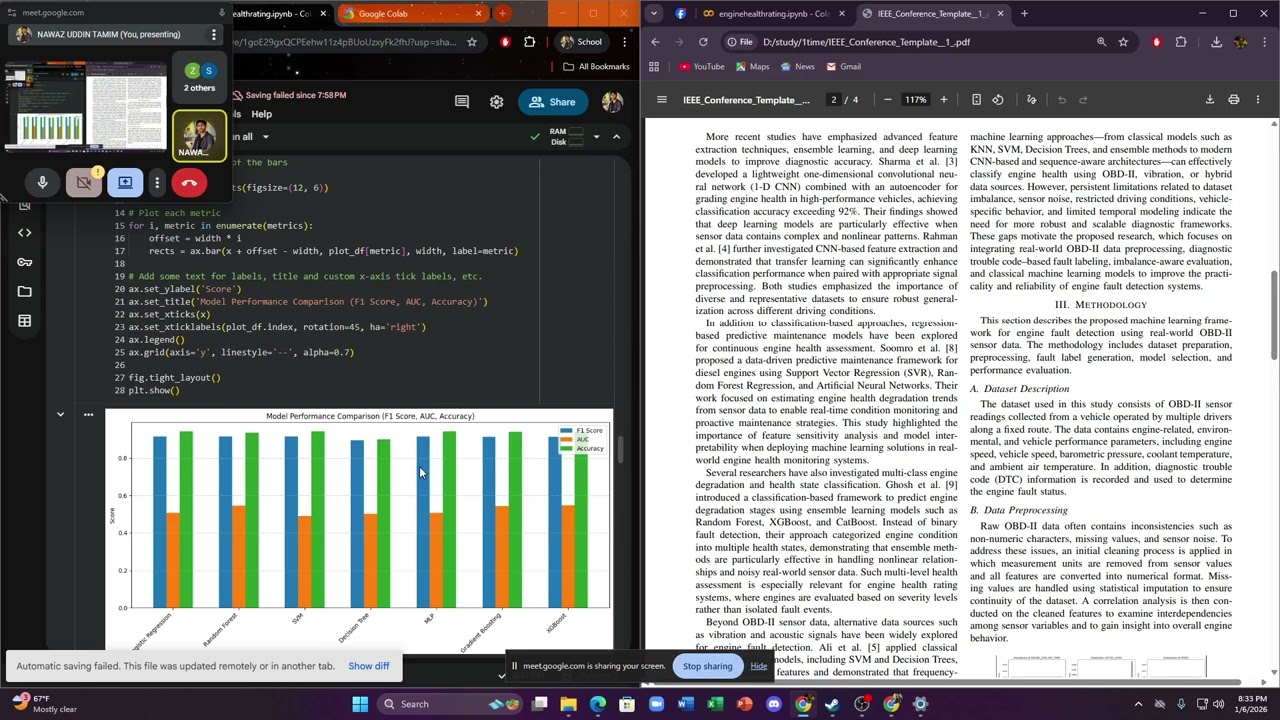Open code snippets icon in Colab sidebar

tap(25, 233)
